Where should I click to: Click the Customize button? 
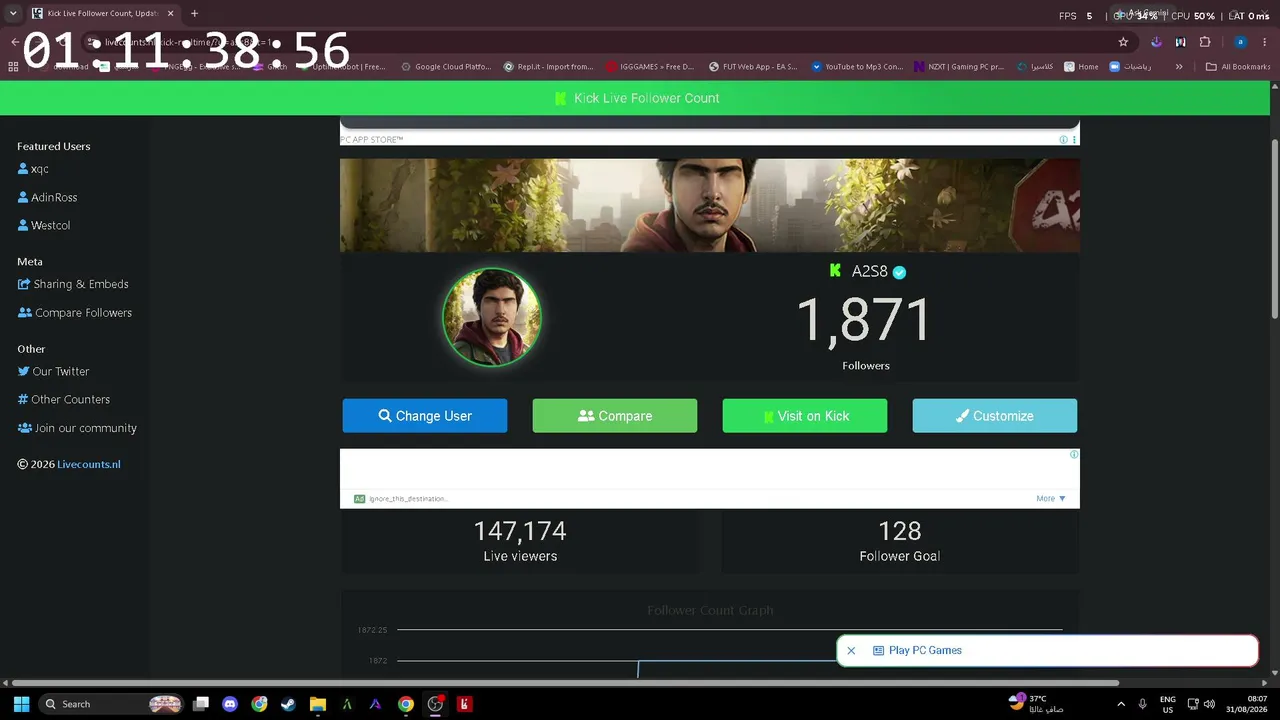pyautogui.click(x=995, y=416)
